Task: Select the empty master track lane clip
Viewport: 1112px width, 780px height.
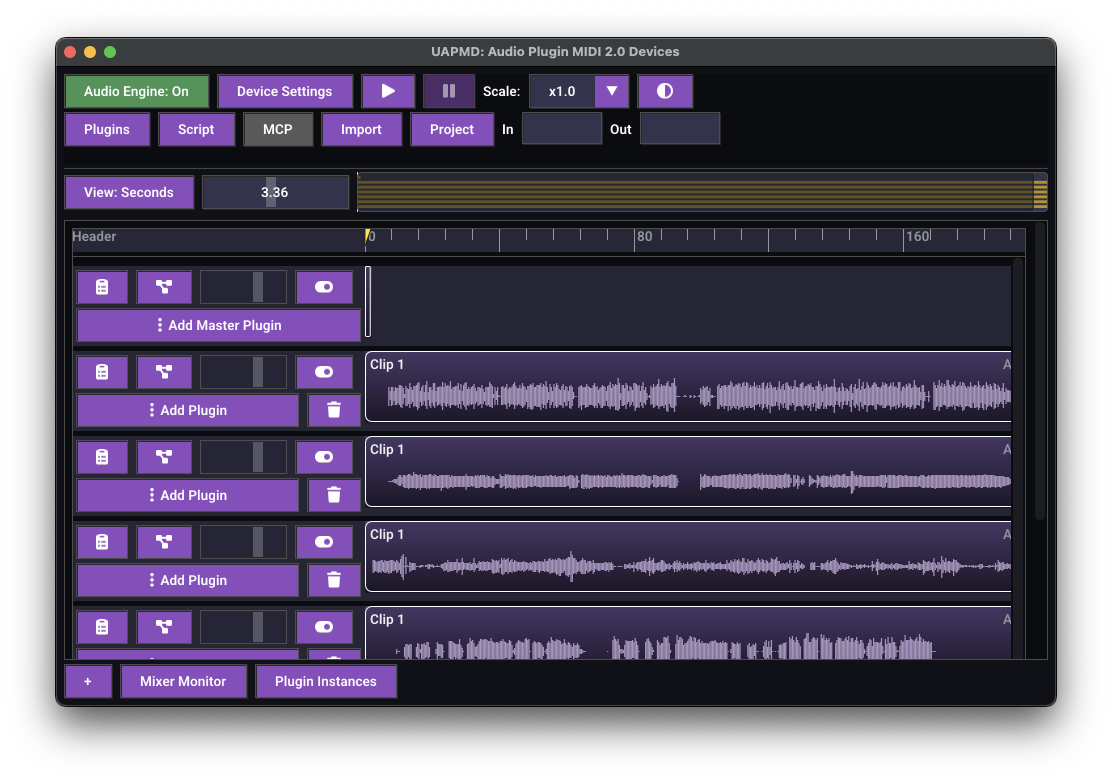Action: pyautogui.click(x=368, y=301)
